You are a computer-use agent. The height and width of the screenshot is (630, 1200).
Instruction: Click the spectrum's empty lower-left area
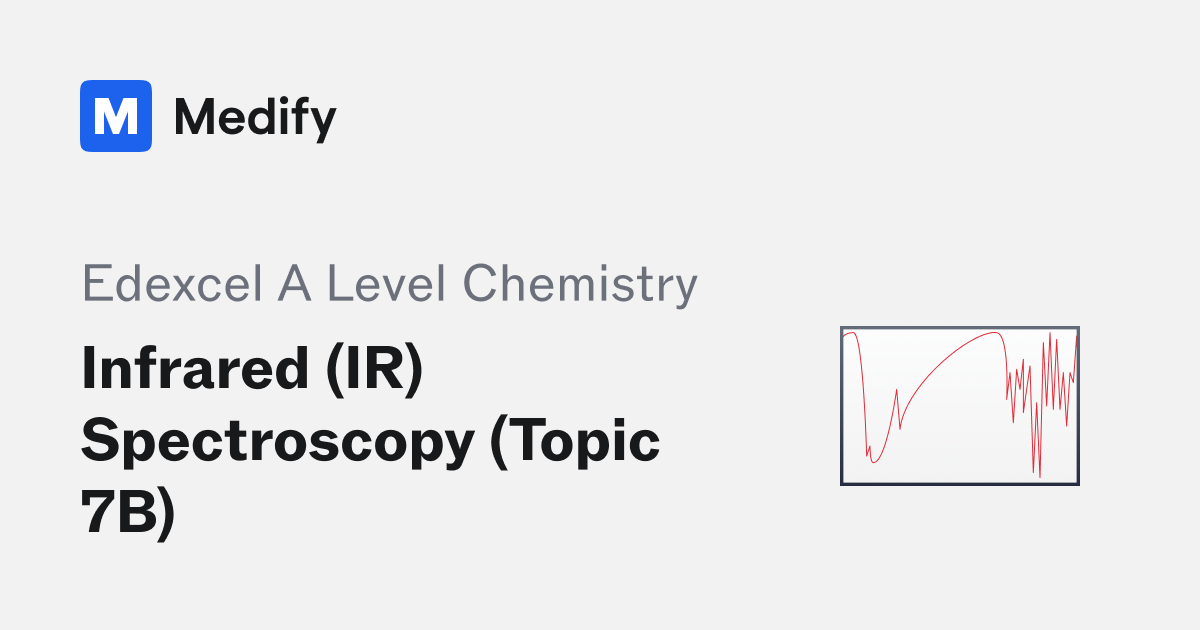coord(853,470)
